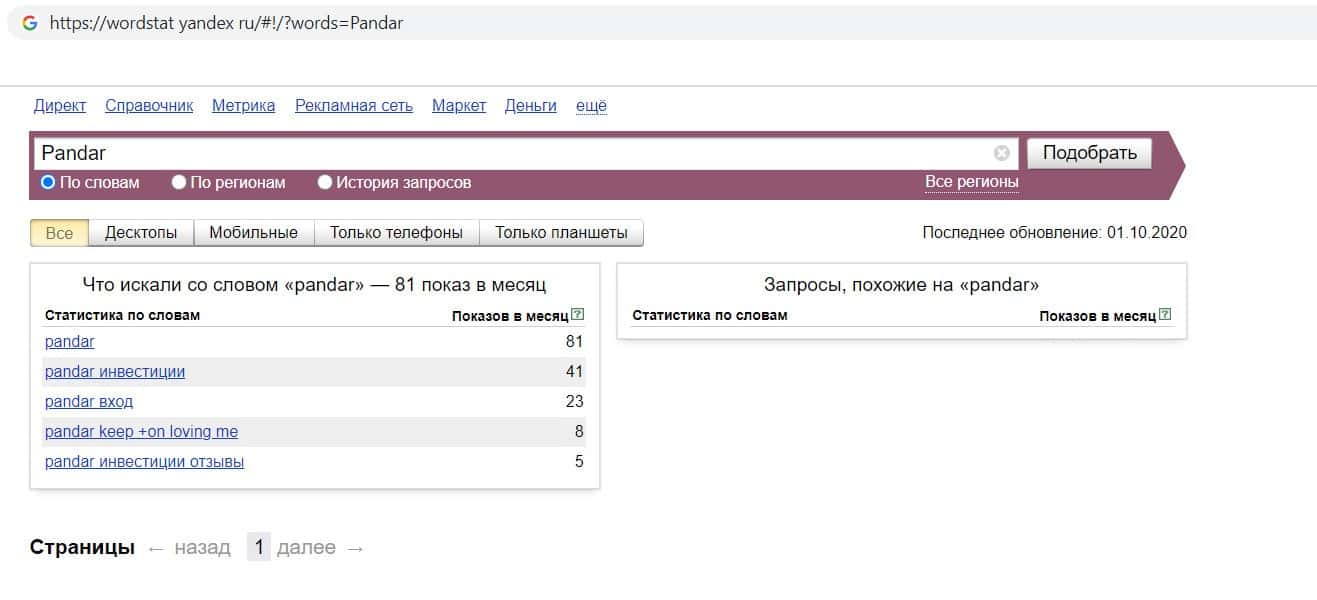Clear the search field with the X icon

coord(1001,153)
